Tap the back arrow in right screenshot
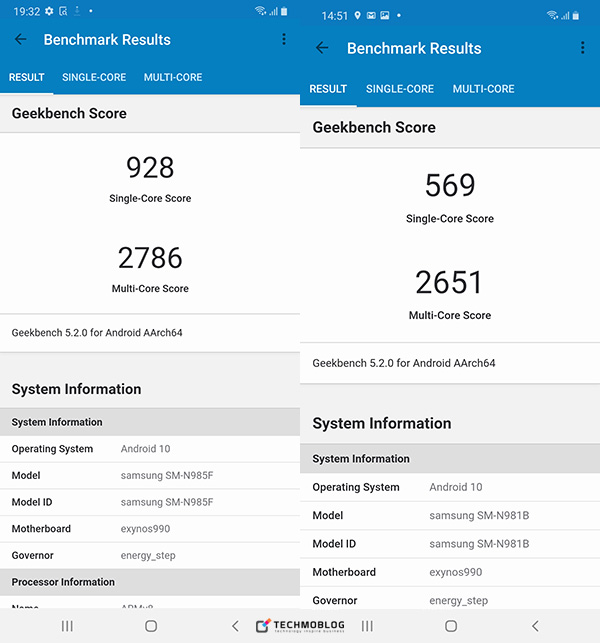 tap(322, 48)
